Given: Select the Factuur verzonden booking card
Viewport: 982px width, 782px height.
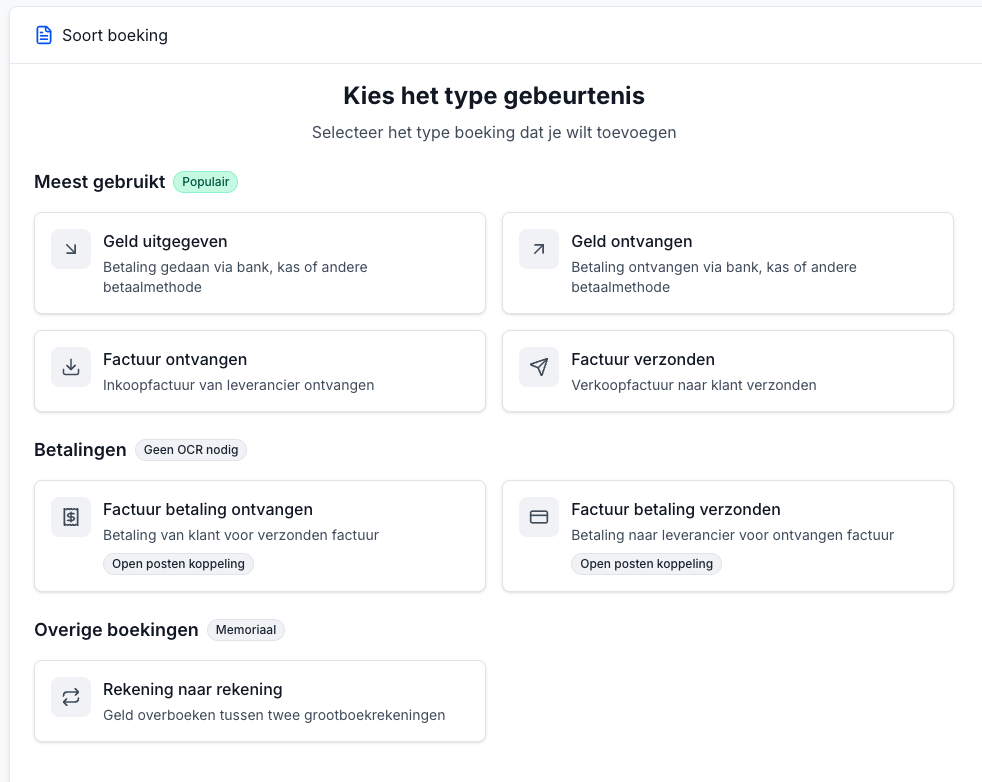Looking at the screenshot, I should click(728, 370).
